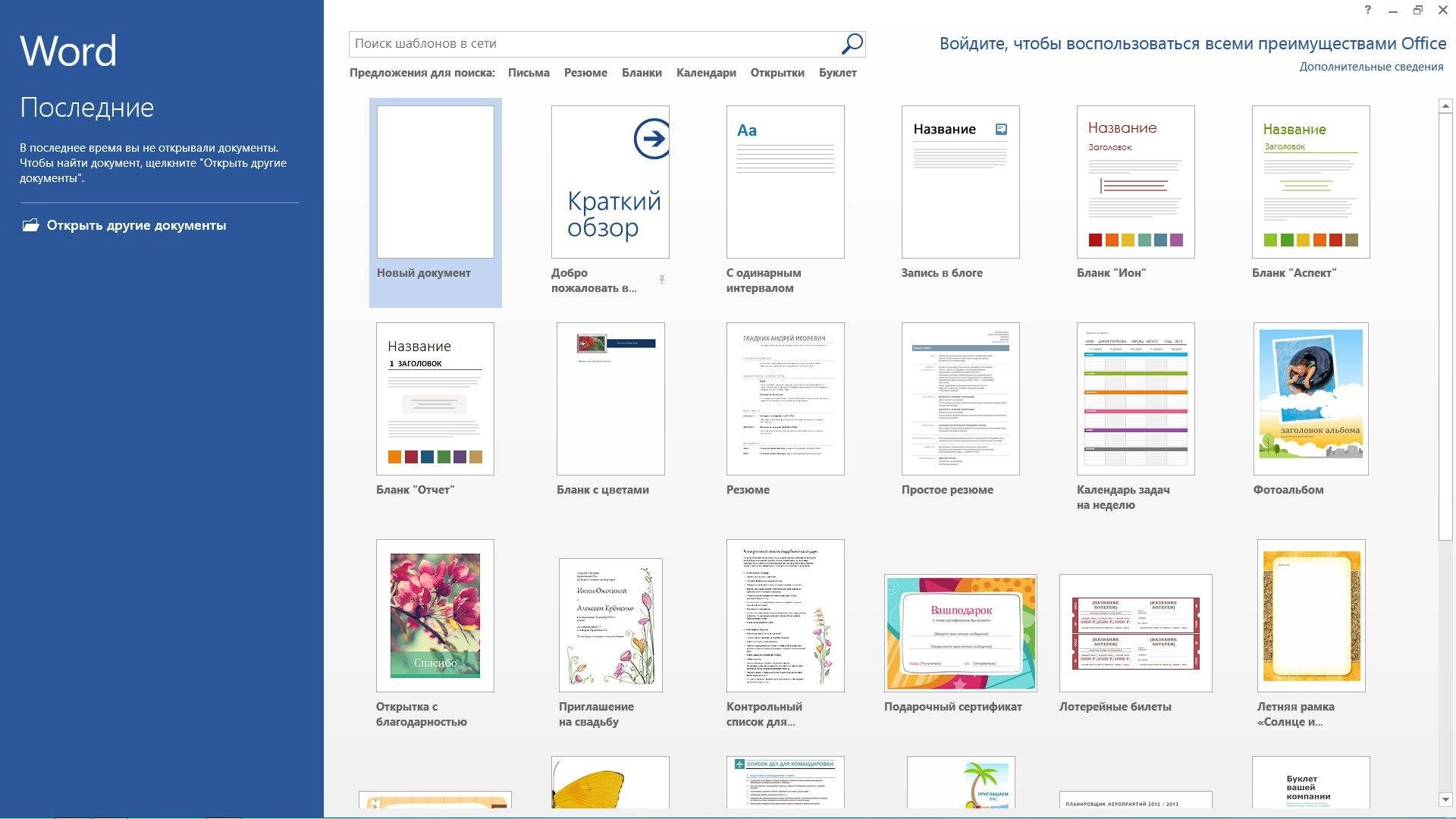The height and width of the screenshot is (819, 1456).
Task: Click in the template search field
Action: 595,44
